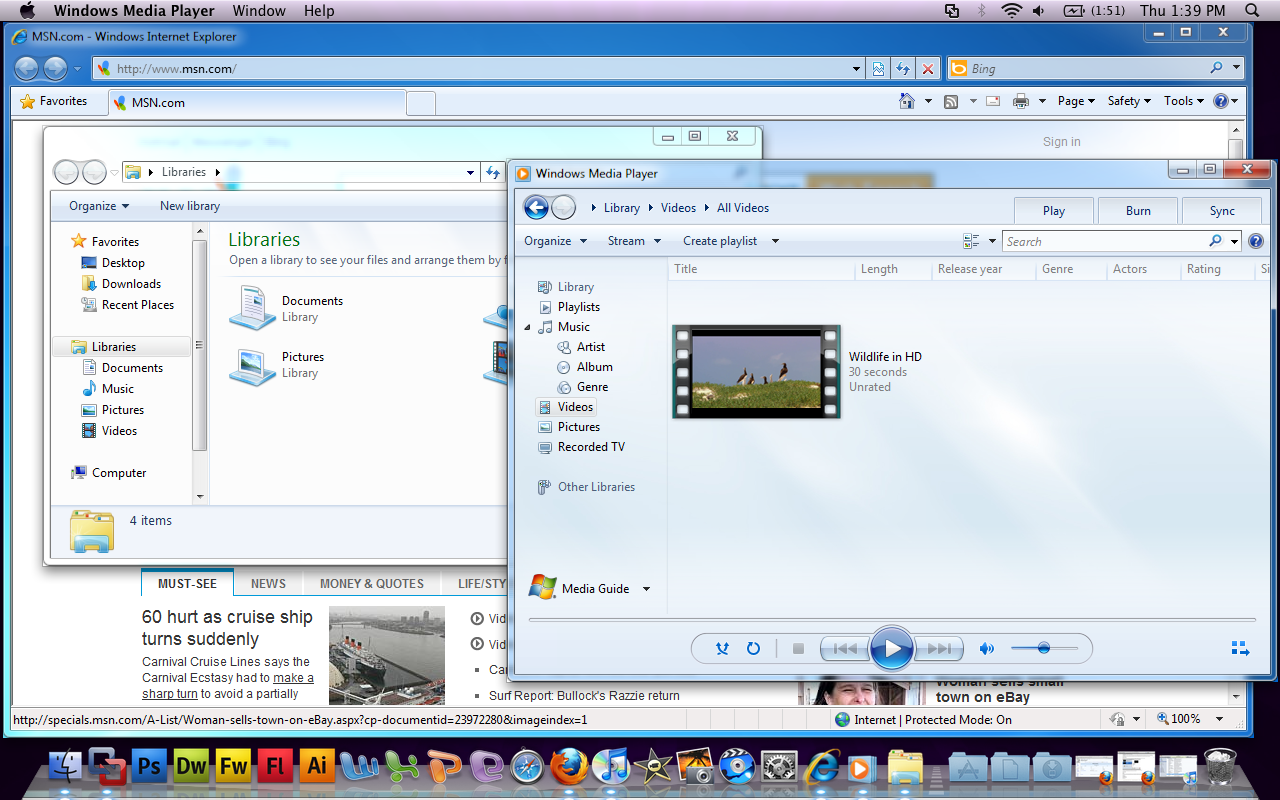This screenshot has height=800, width=1280.
Task: Adjust the Media Player volume slider
Action: point(1043,649)
